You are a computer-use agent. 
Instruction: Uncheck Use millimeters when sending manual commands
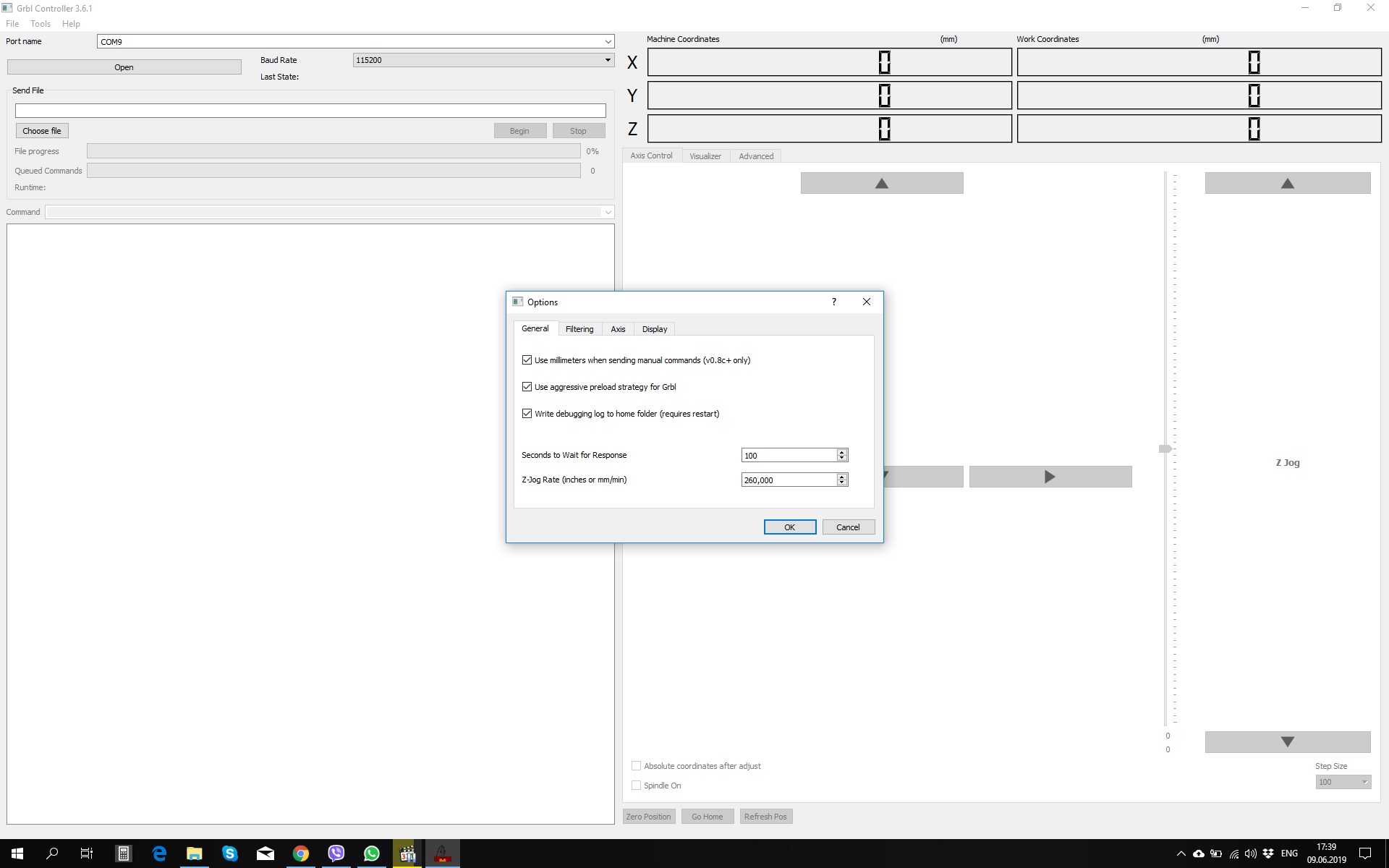pos(527,360)
